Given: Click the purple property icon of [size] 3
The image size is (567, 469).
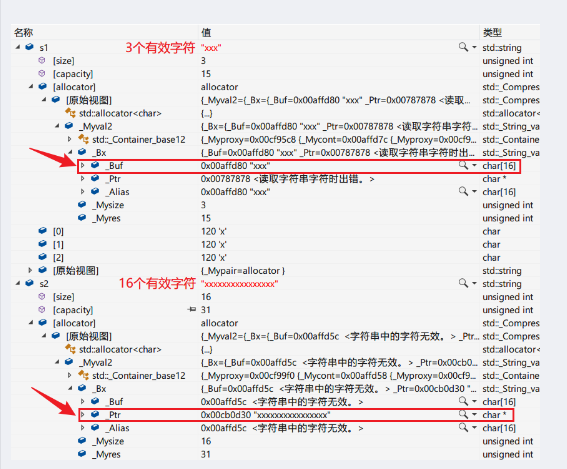Looking at the screenshot, I should 42,60.
